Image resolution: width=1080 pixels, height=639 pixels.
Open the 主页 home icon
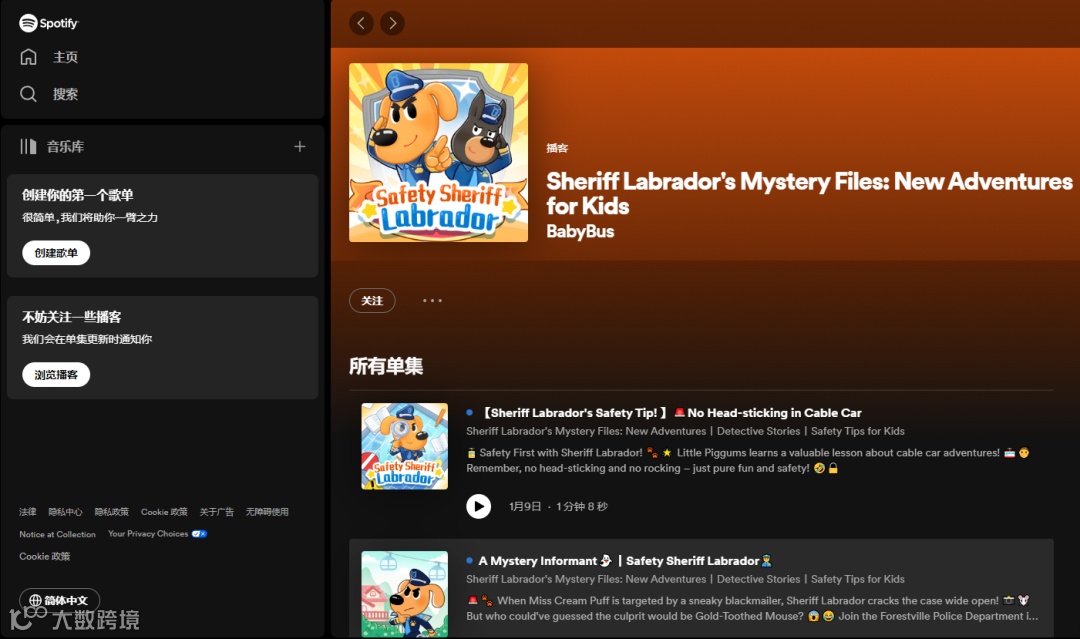28,56
